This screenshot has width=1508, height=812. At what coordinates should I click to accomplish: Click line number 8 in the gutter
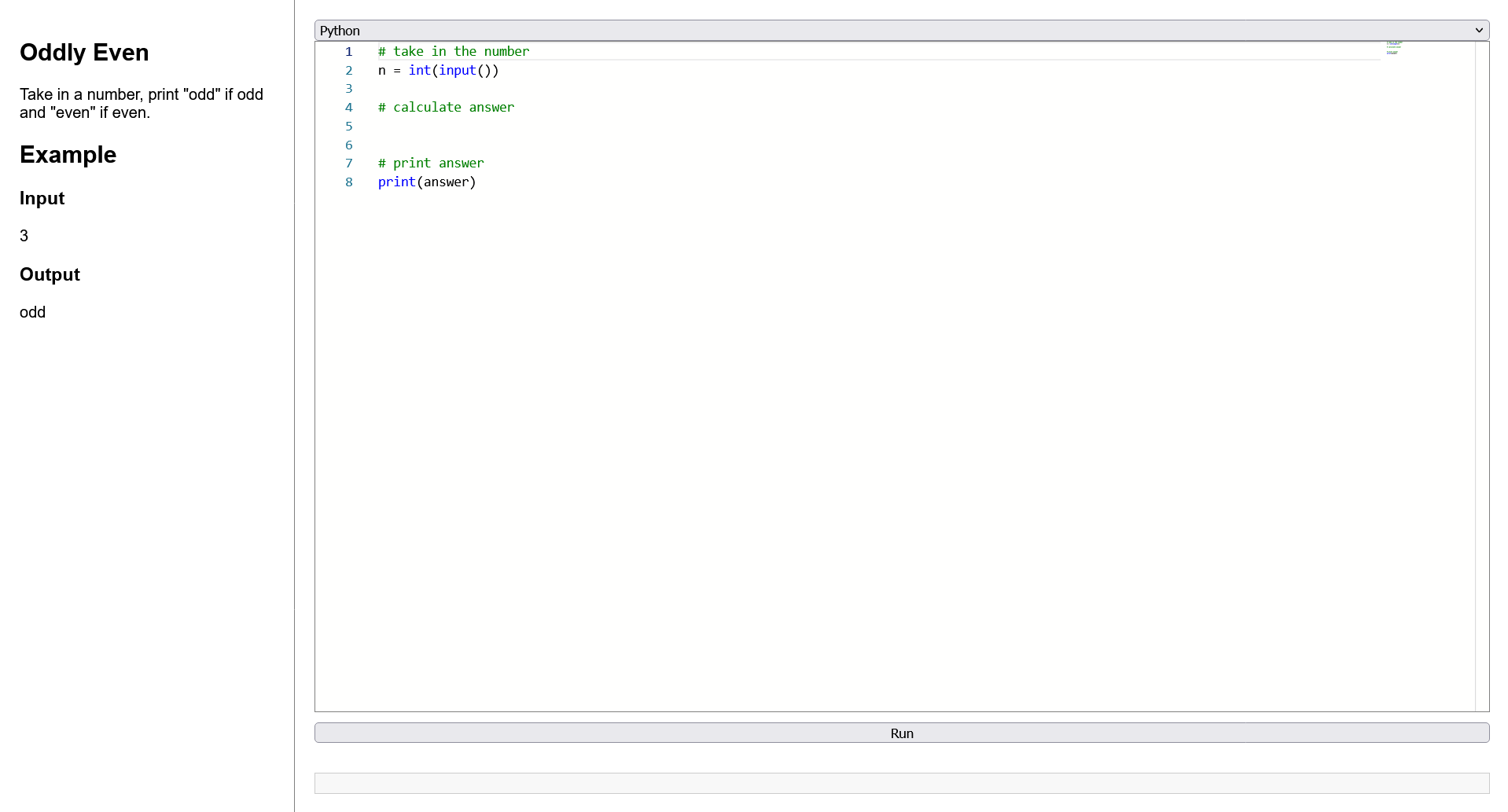point(349,182)
